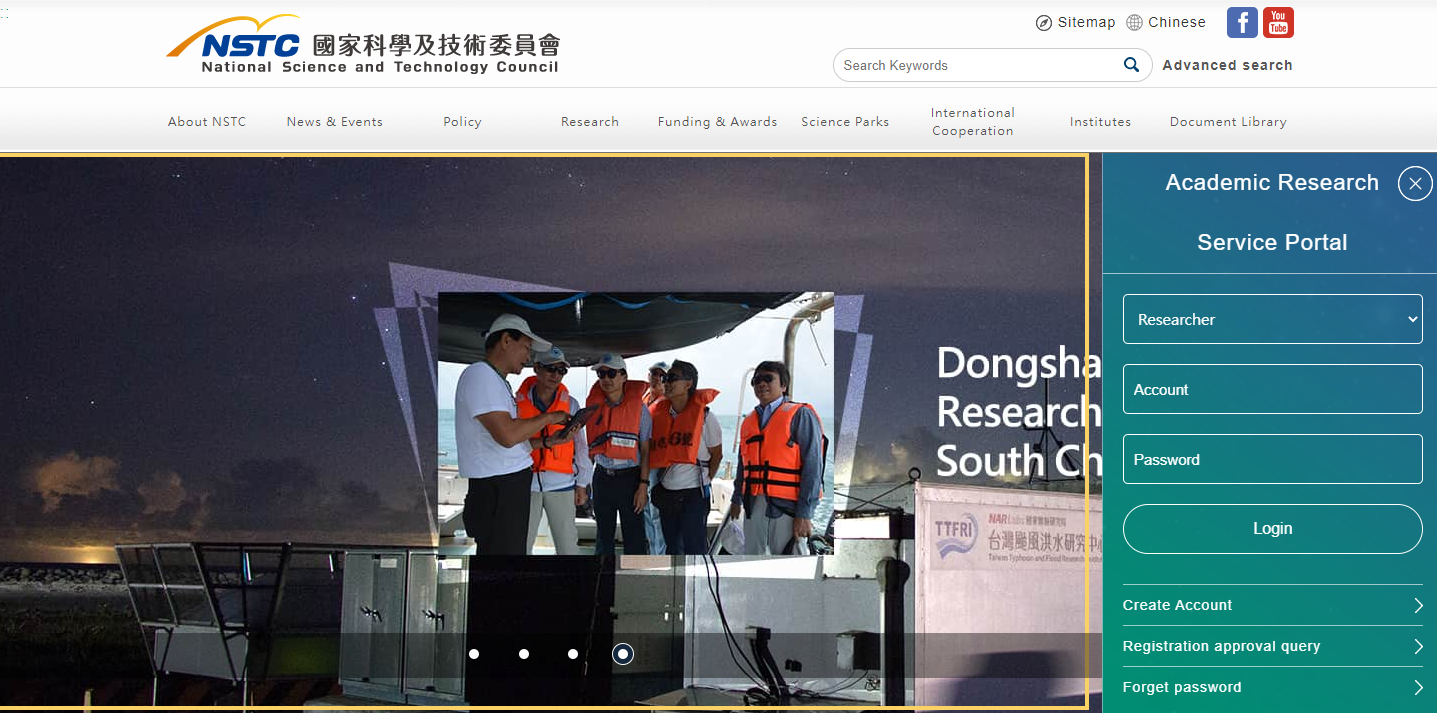This screenshot has height=713, width=1437.
Task: Open the News & Events menu
Action: tap(335, 122)
